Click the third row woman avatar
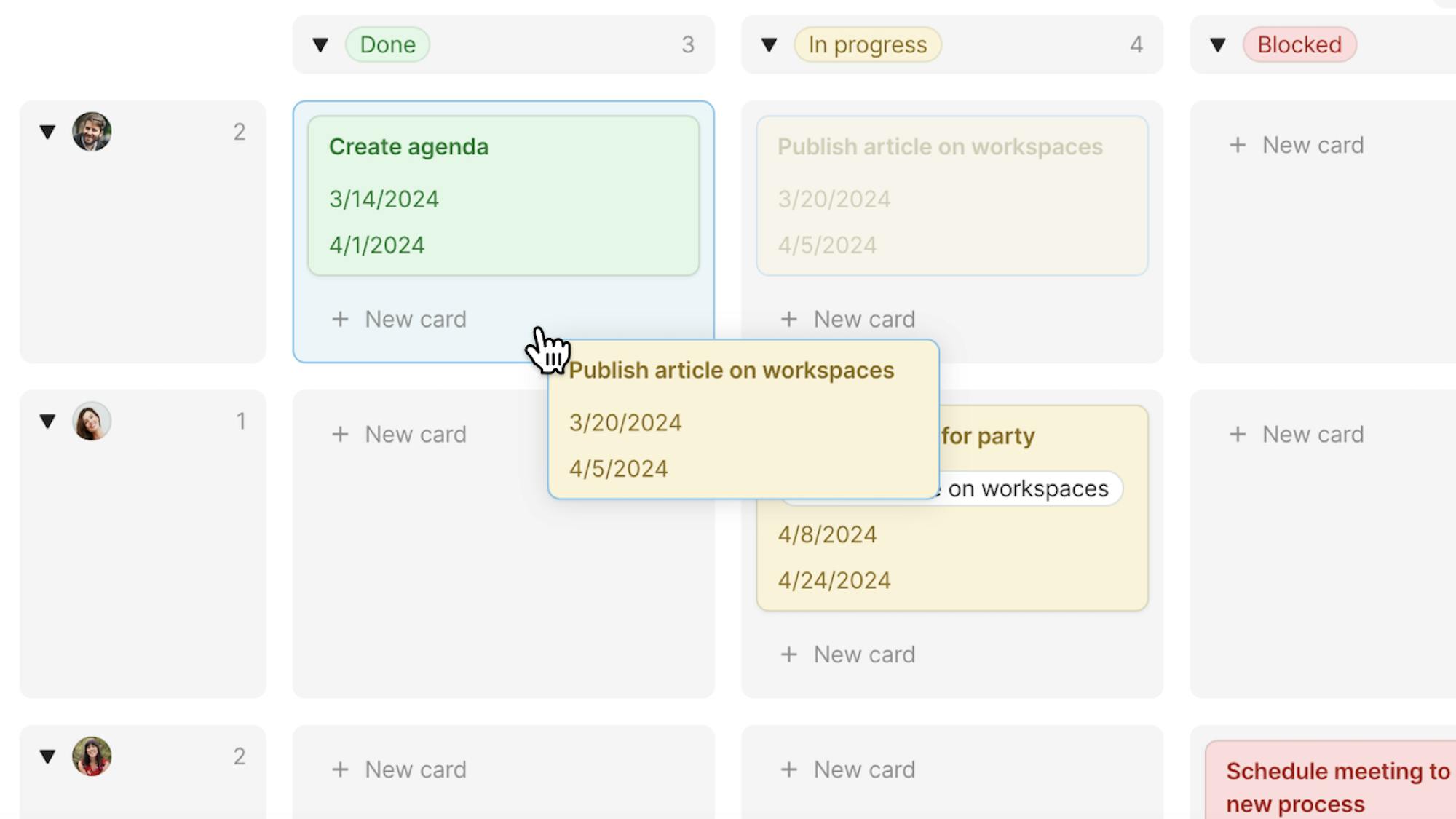The height and width of the screenshot is (819, 1456). (x=92, y=756)
